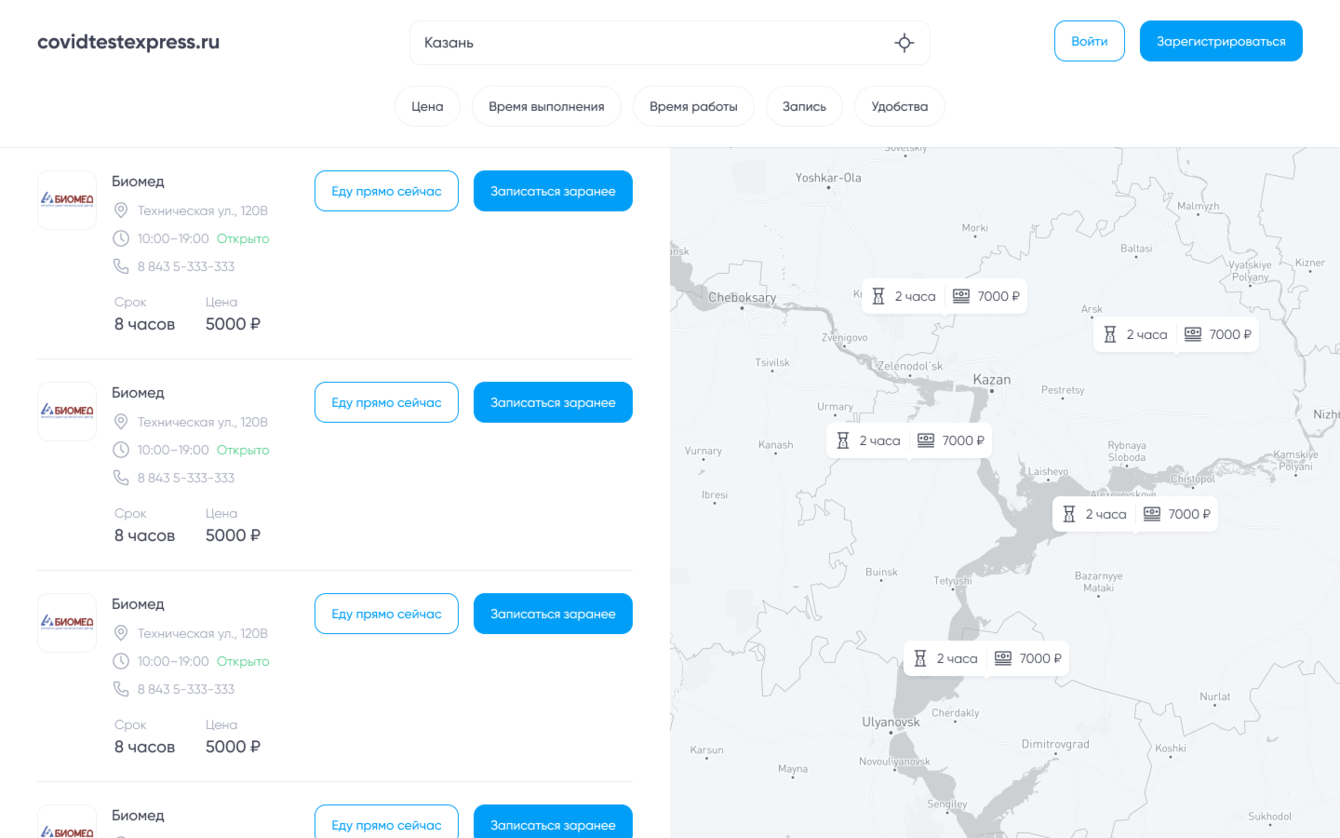1340x838 pixels.
Task: Tap the clock icon in third Биомед listing
Action: pos(121,660)
